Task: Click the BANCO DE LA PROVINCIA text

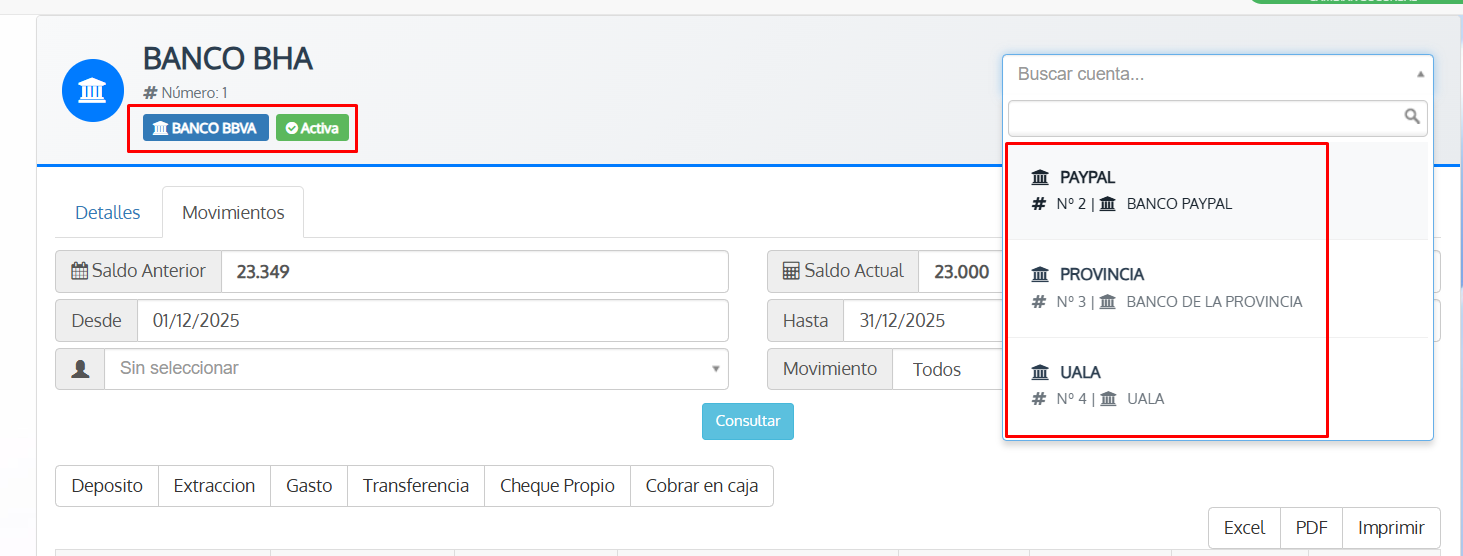Action: (1214, 301)
